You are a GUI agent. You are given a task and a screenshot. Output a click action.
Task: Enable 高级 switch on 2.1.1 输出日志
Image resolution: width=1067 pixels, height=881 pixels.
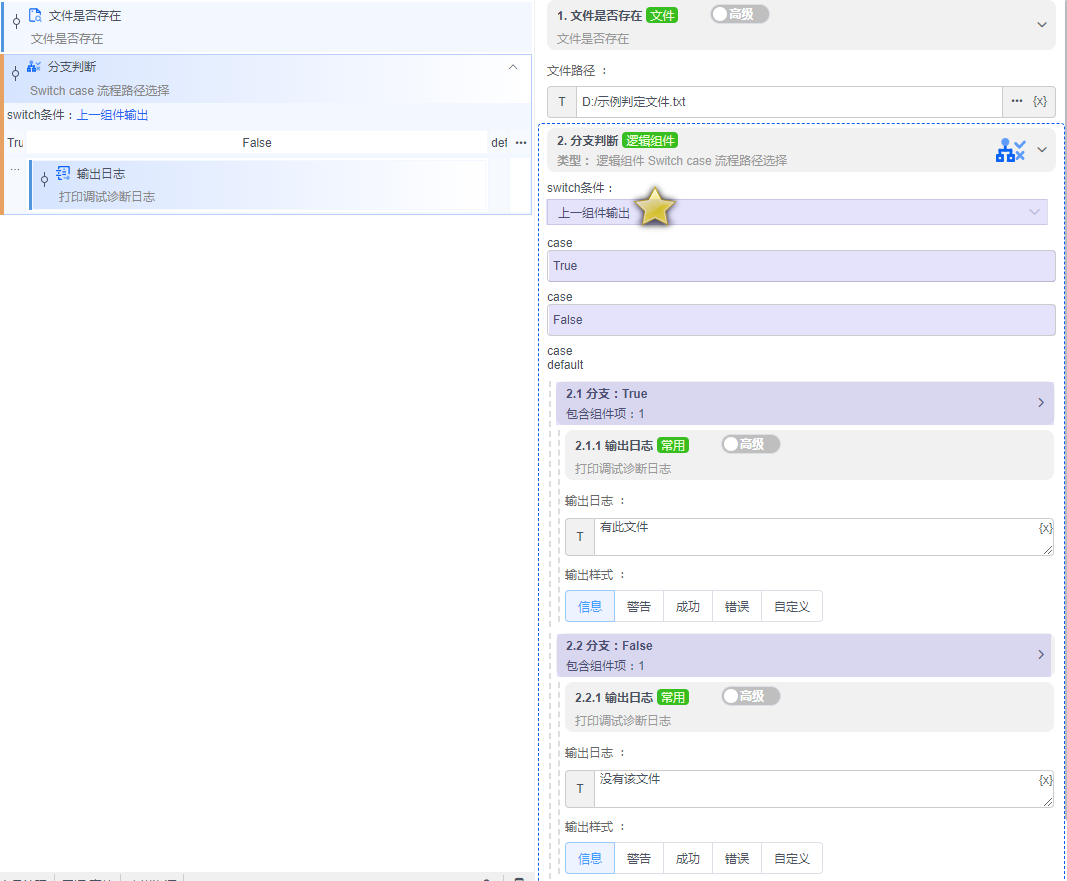click(x=750, y=444)
